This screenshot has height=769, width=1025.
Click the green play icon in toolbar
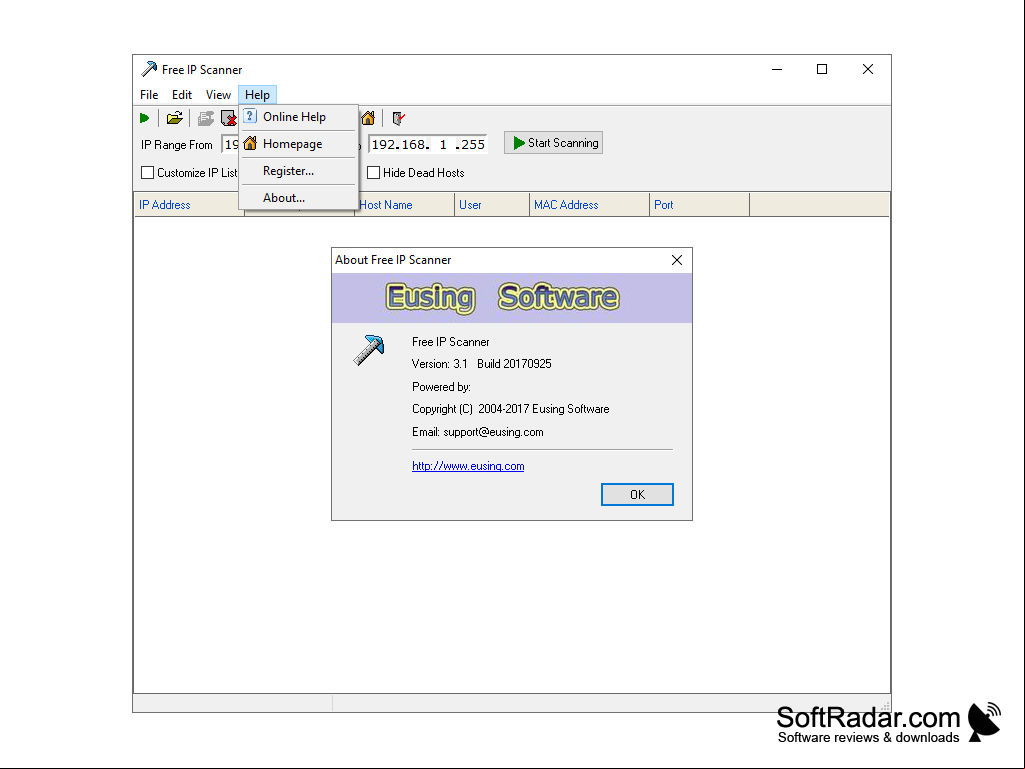tap(144, 118)
